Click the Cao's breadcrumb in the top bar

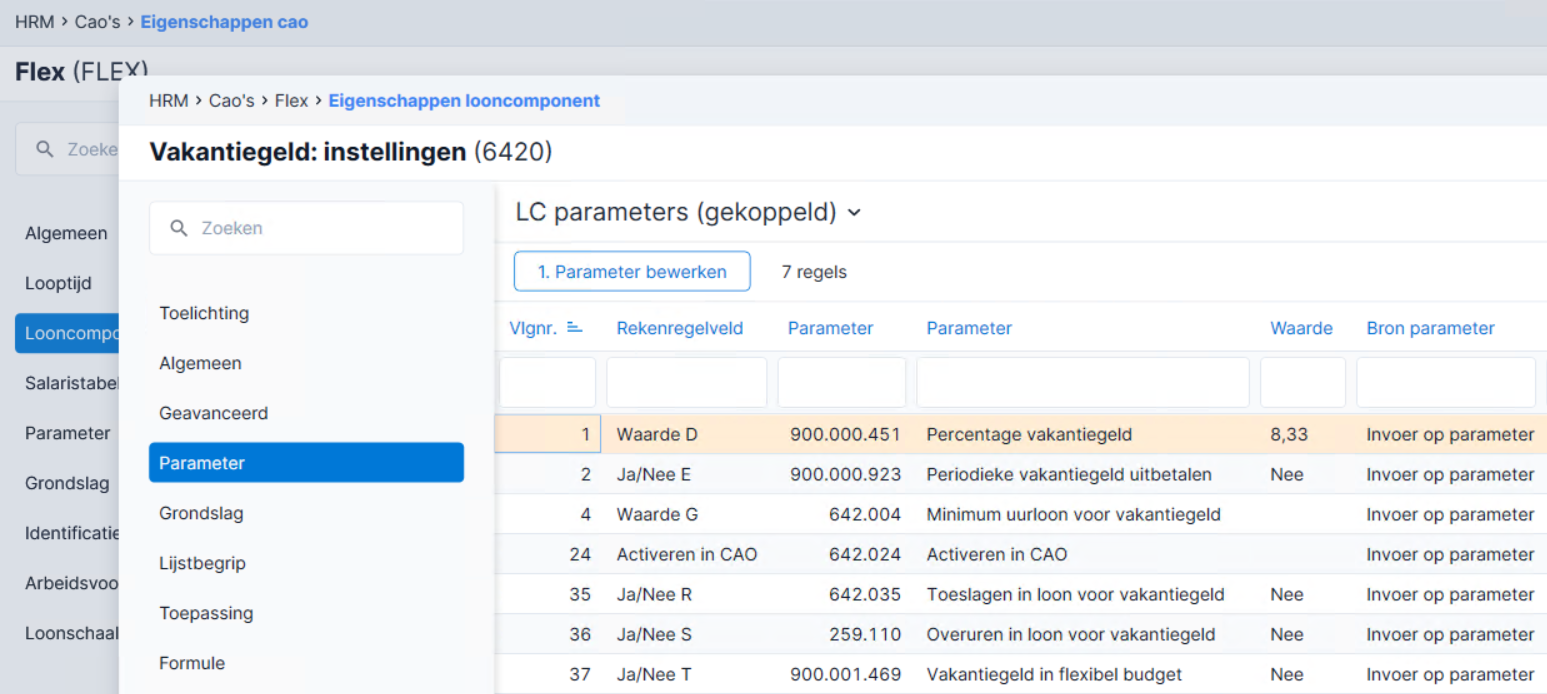97,22
